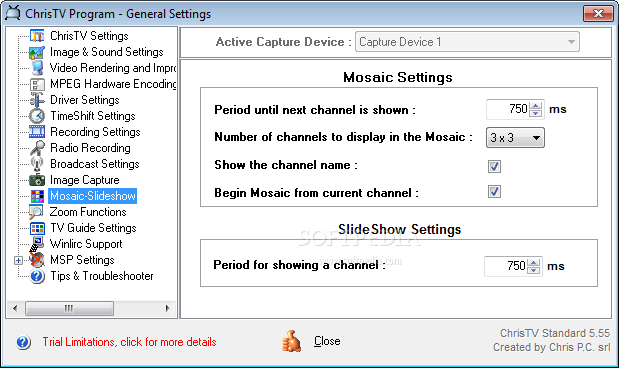Decrease SlideShow period with down spinner arrow
The height and width of the screenshot is (368, 619).
pos(534,270)
